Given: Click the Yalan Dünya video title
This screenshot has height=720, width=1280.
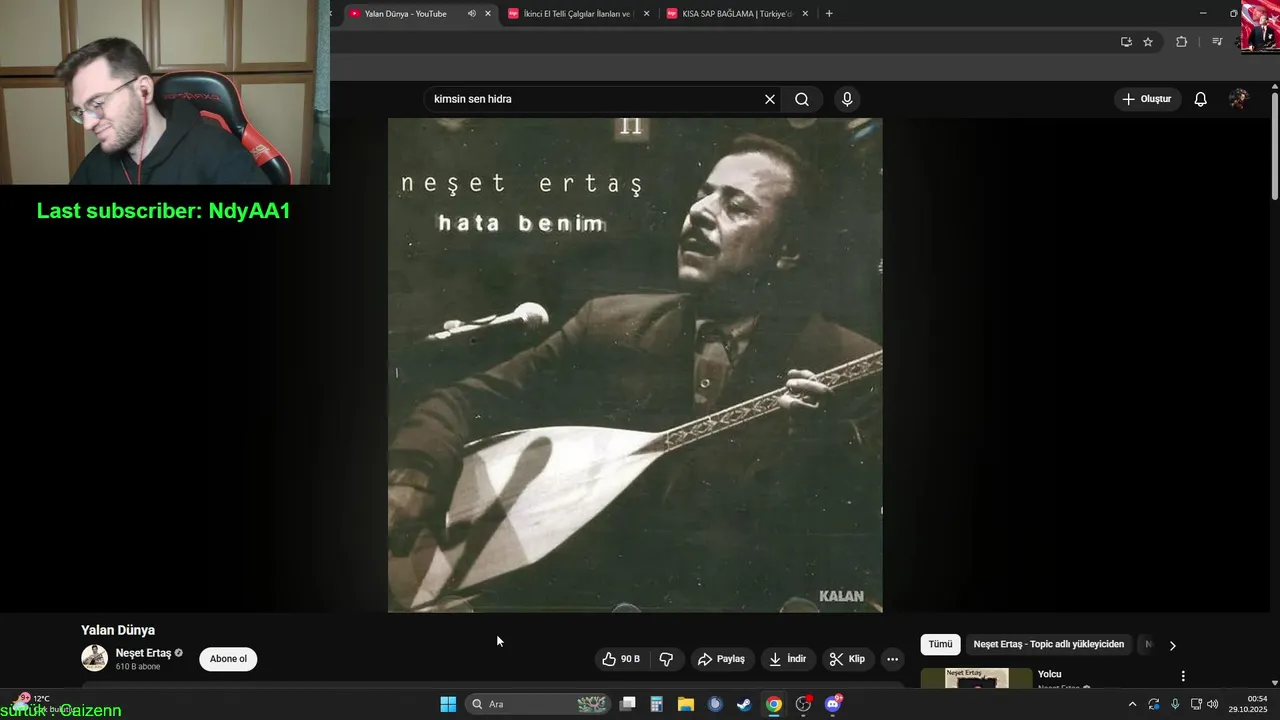Looking at the screenshot, I should click(x=118, y=630).
